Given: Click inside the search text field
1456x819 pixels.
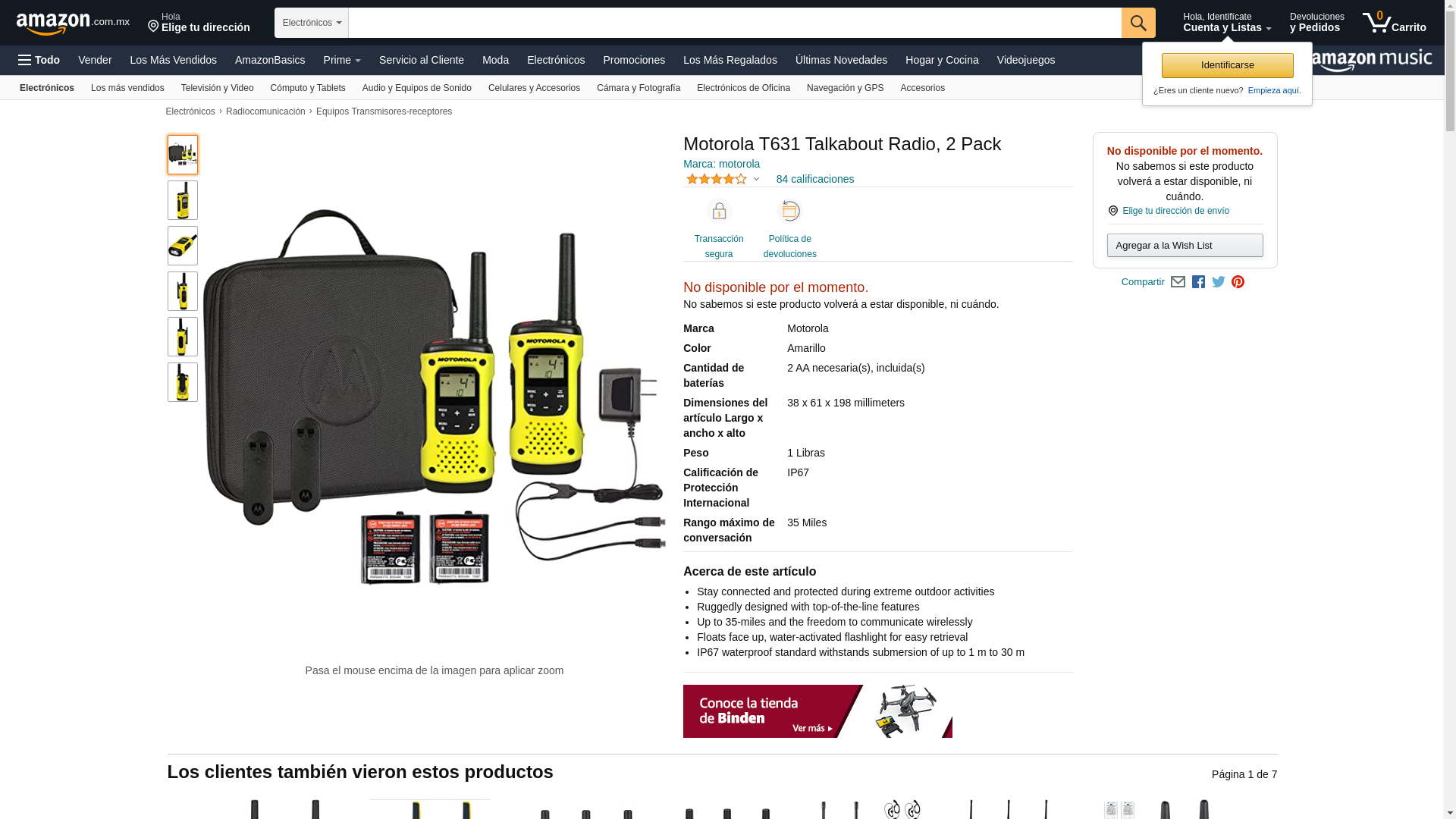Looking at the screenshot, I should pyautogui.click(x=735, y=23).
